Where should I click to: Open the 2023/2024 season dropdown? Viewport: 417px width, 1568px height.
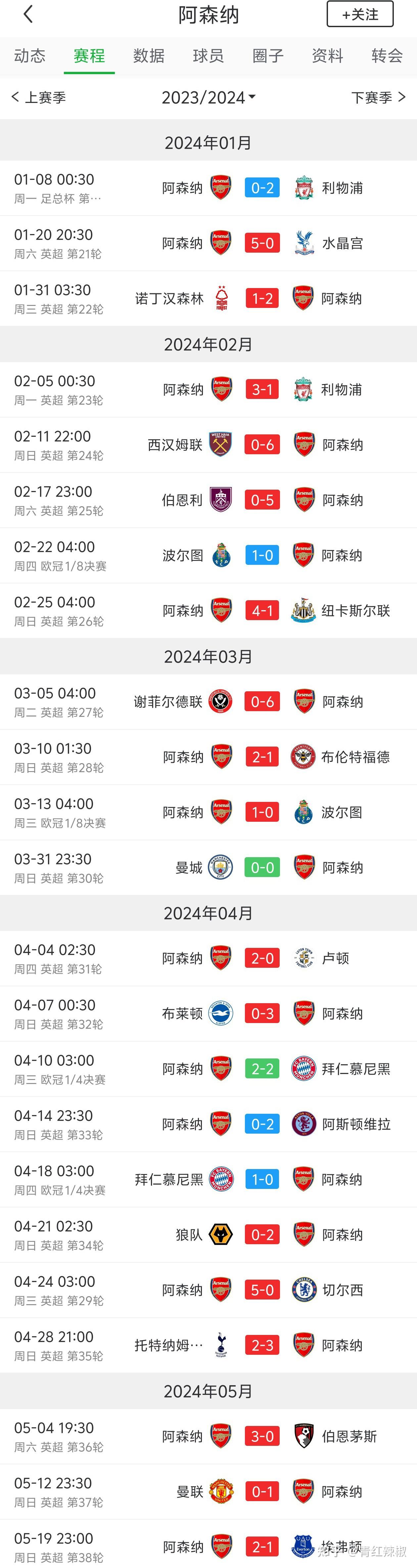pyautogui.click(x=208, y=97)
